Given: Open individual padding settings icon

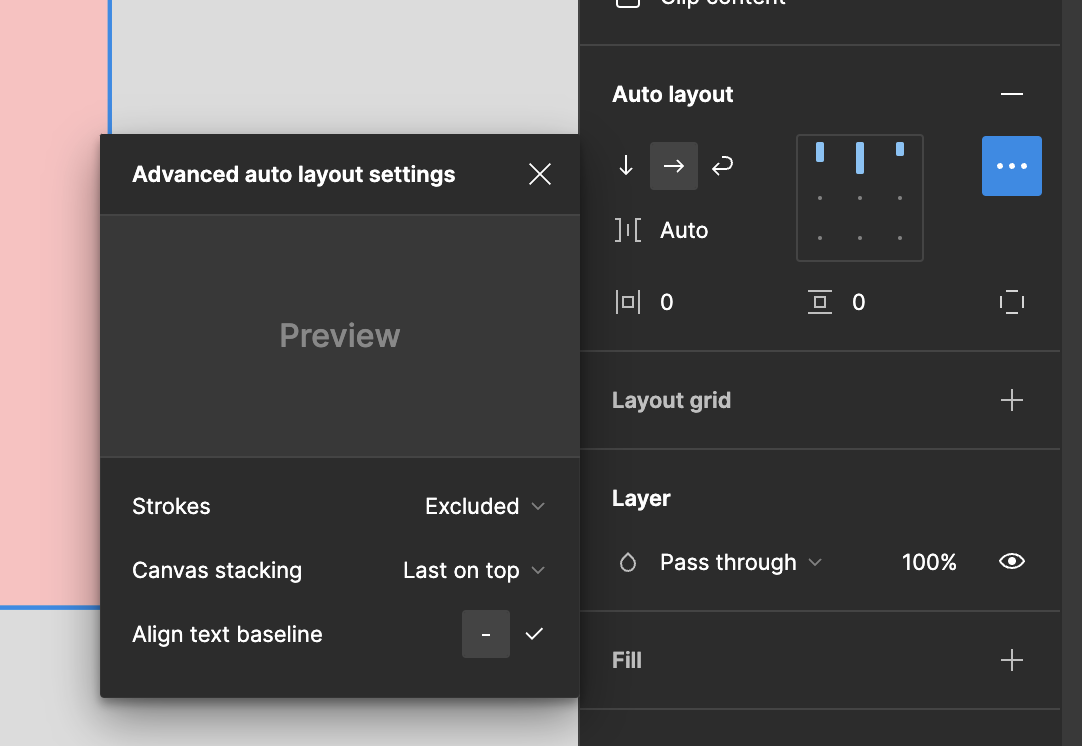Looking at the screenshot, I should tap(1012, 302).
